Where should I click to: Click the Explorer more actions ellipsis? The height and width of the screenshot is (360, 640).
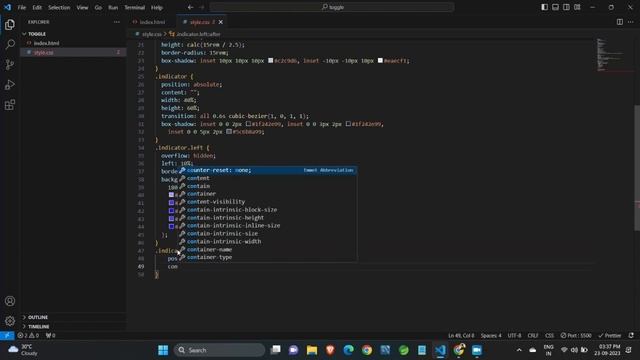point(117,22)
